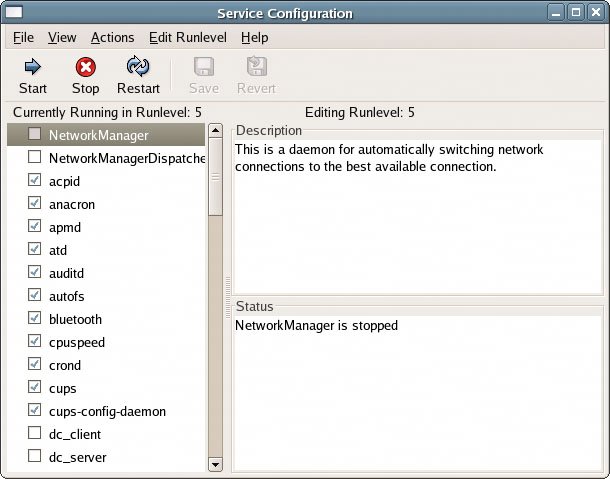The width and height of the screenshot is (610, 479).
Task: Select the crond service in the list
Action: 65,365
